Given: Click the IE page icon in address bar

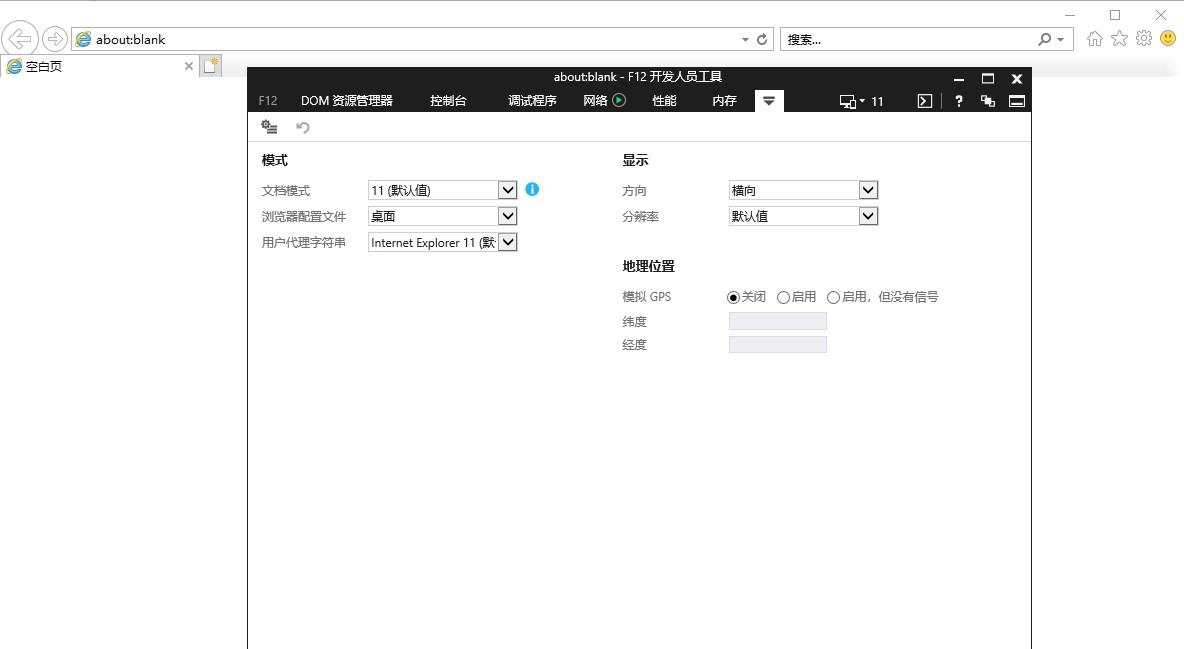Looking at the screenshot, I should (84, 39).
